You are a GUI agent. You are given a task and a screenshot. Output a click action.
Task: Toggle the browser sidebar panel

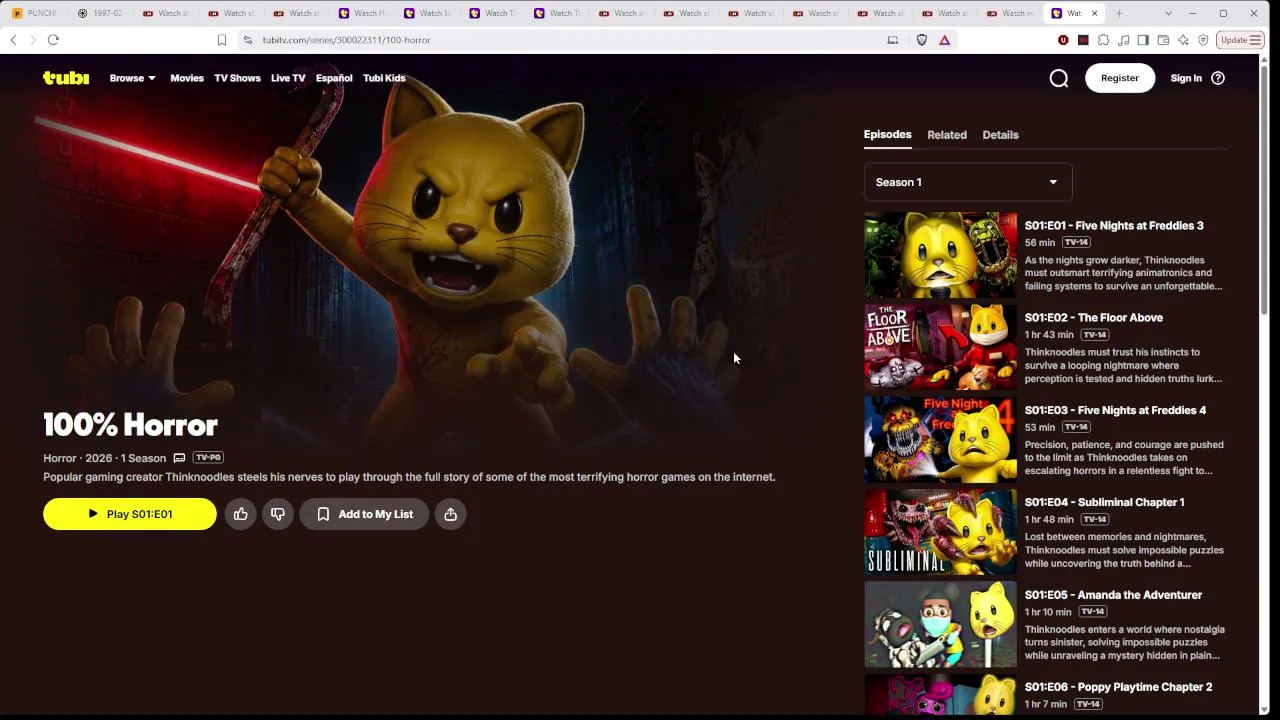(x=1143, y=40)
